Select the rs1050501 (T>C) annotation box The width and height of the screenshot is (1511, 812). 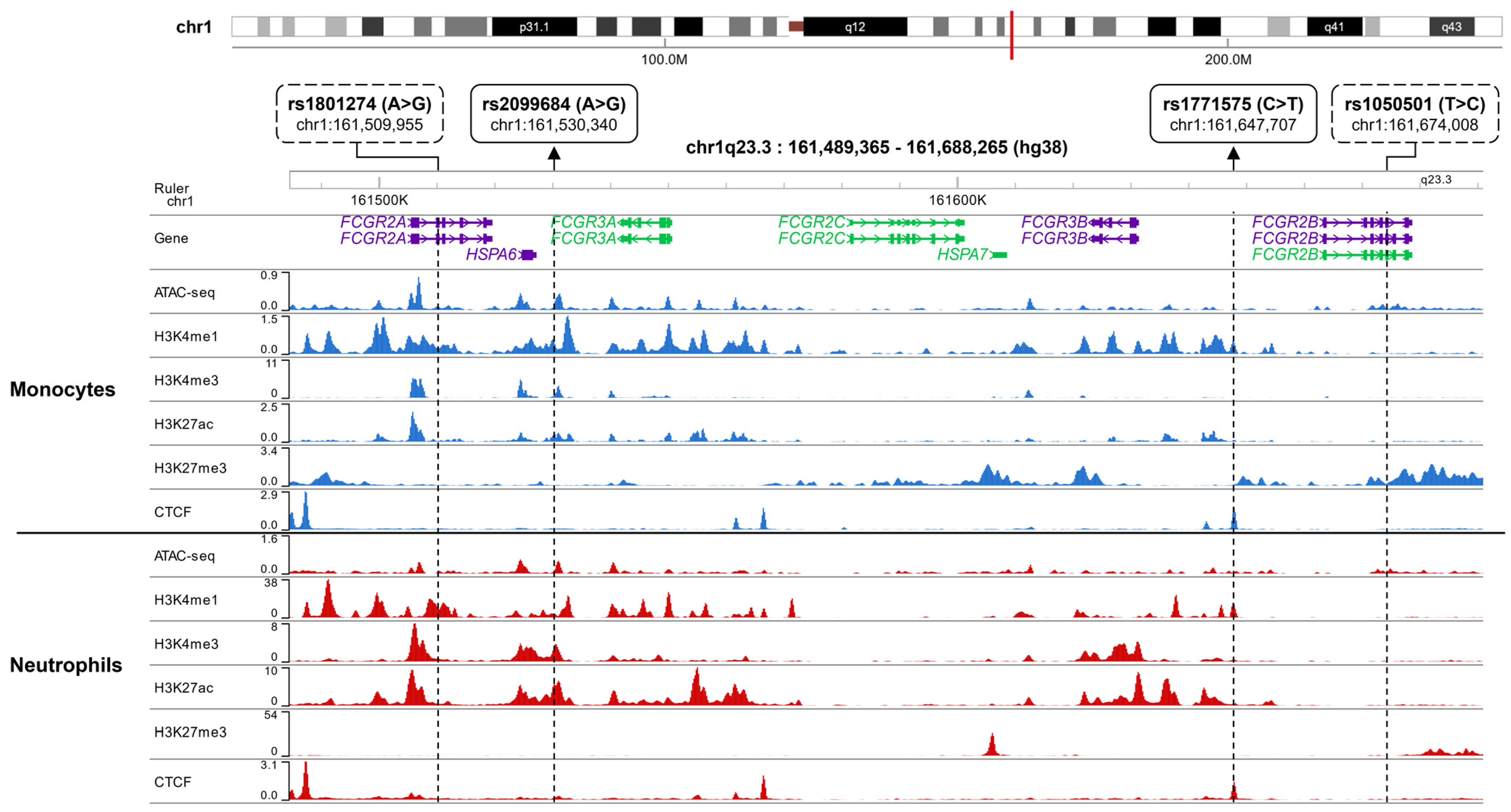pyautogui.click(x=1415, y=114)
